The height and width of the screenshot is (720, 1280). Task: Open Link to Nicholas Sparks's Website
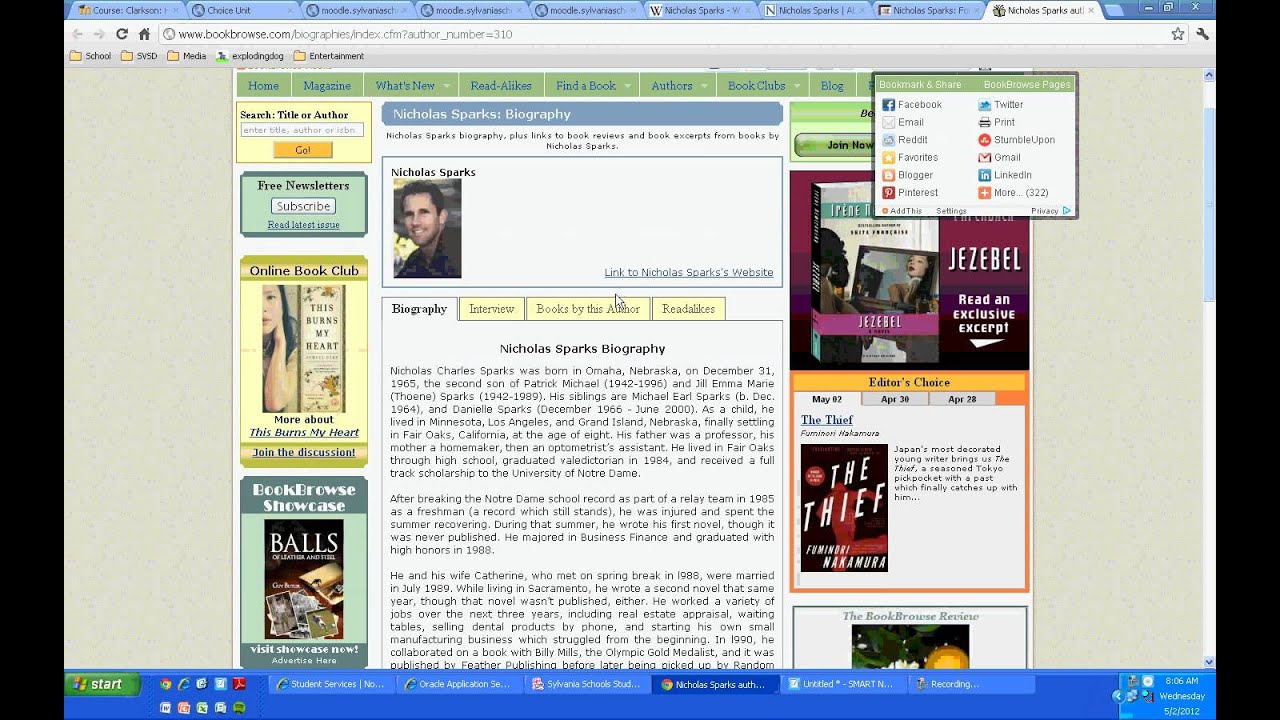689,272
